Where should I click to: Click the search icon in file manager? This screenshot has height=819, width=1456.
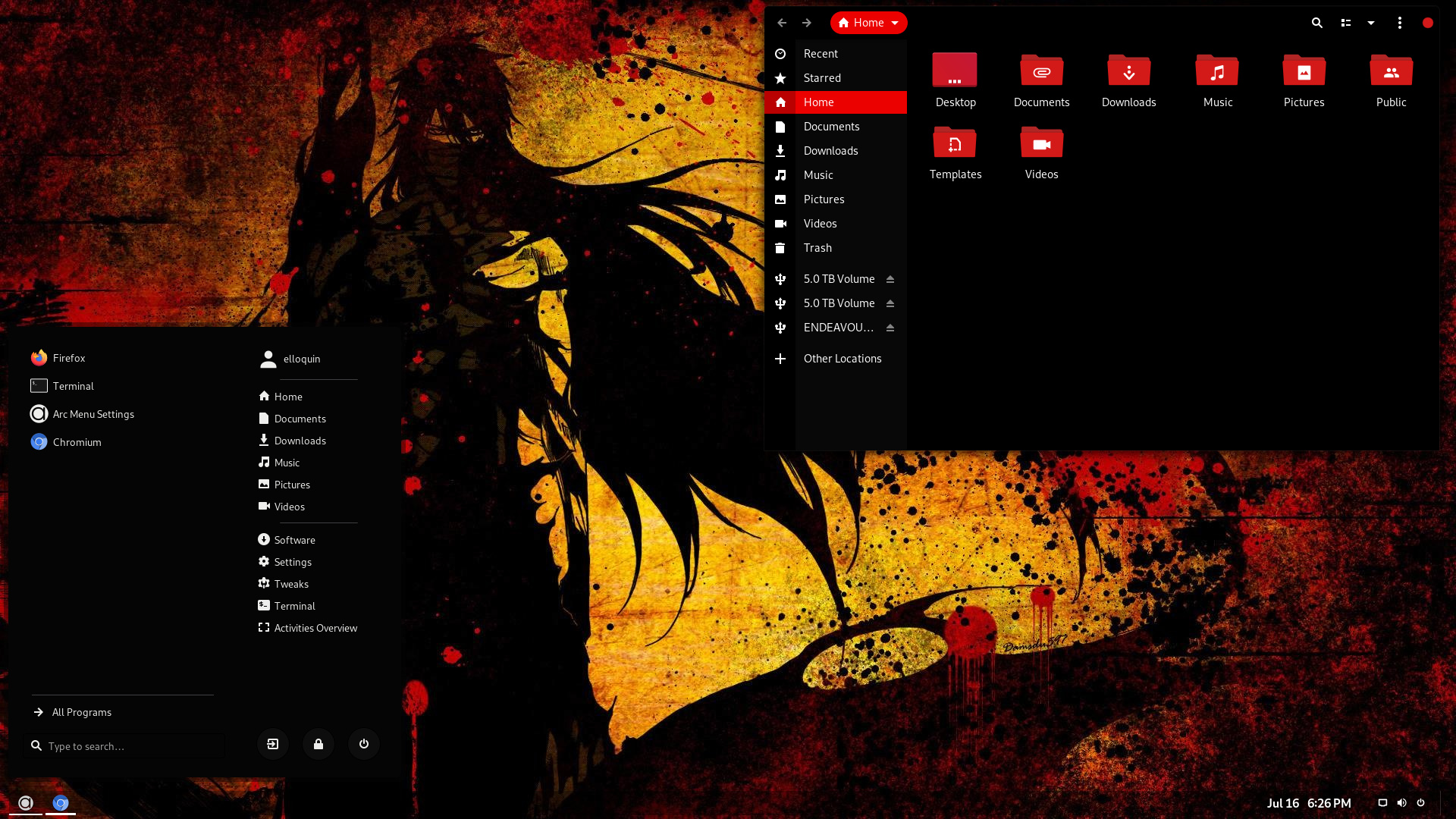click(1317, 23)
